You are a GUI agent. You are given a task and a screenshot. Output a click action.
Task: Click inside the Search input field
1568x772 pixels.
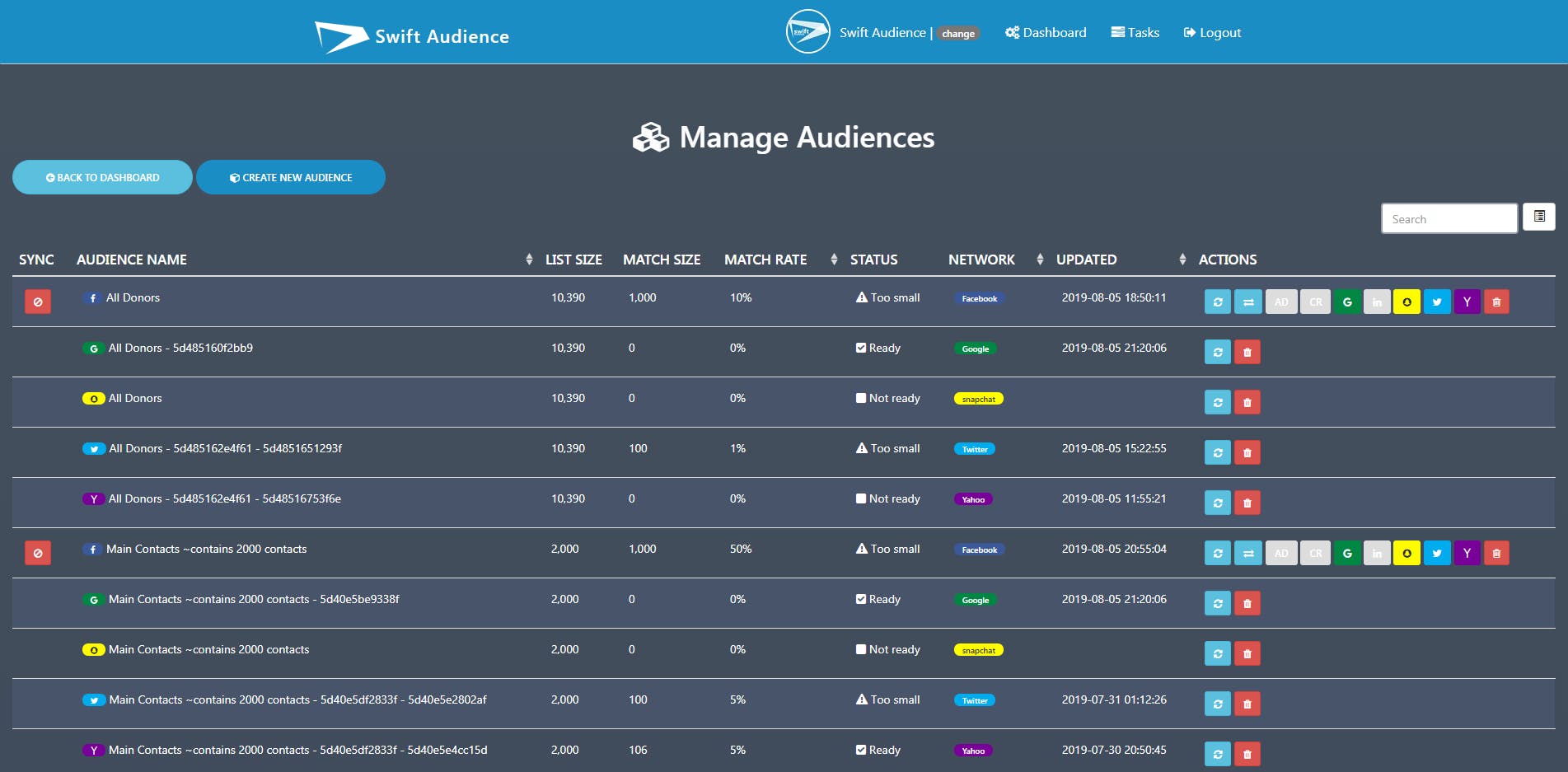click(1449, 218)
